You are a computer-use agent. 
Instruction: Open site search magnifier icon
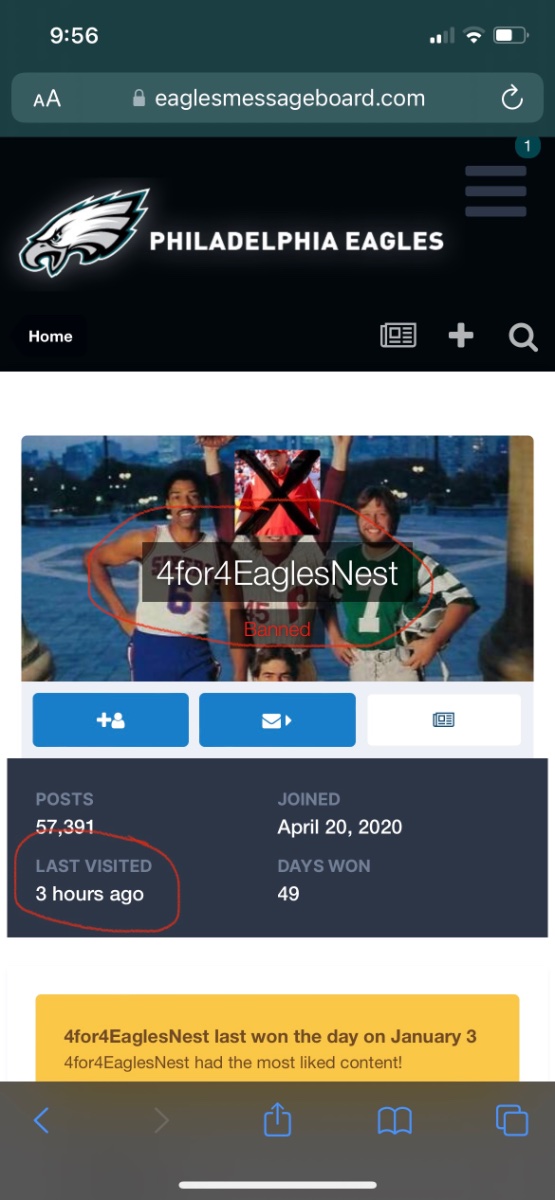523,337
